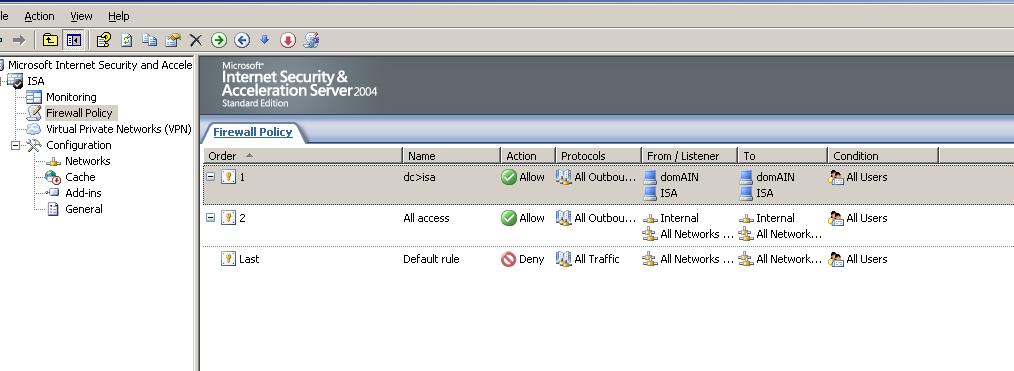Screen dimensions: 1014x371
Task: Click the black X delete icon
Action: (x=195, y=40)
